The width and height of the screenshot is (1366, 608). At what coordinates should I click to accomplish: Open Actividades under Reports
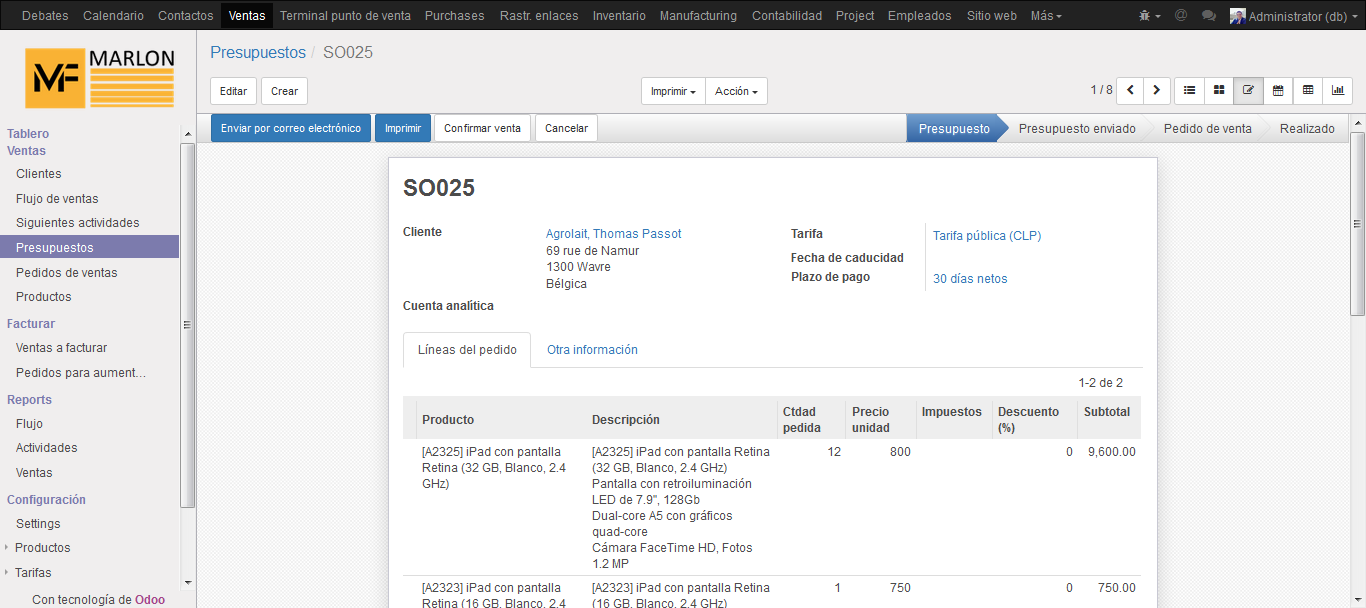pos(46,448)
